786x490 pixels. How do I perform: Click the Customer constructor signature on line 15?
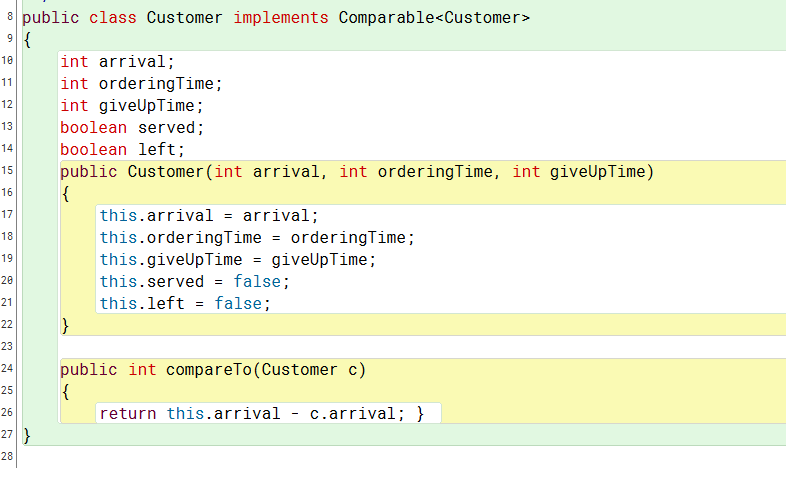tap(357, 172)
